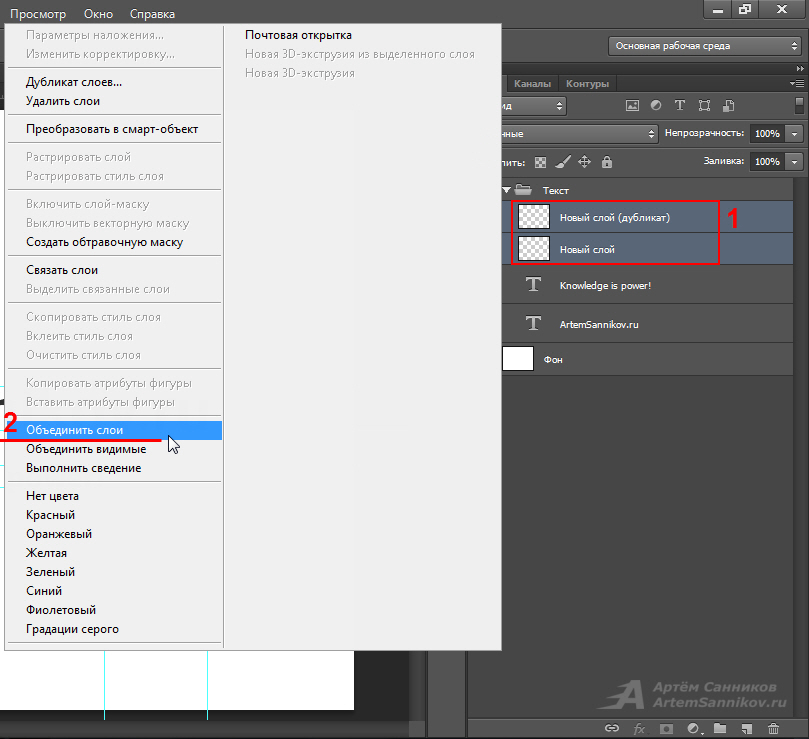Choose Создать обтравочную маску
The width and height of the screenshot is (809, 739).
(x=114, y=242)
